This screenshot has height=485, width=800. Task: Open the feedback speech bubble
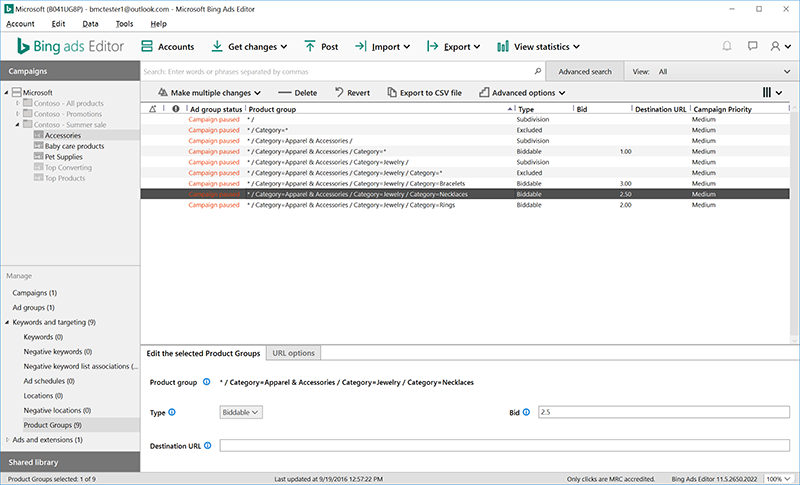pos(753,46)
